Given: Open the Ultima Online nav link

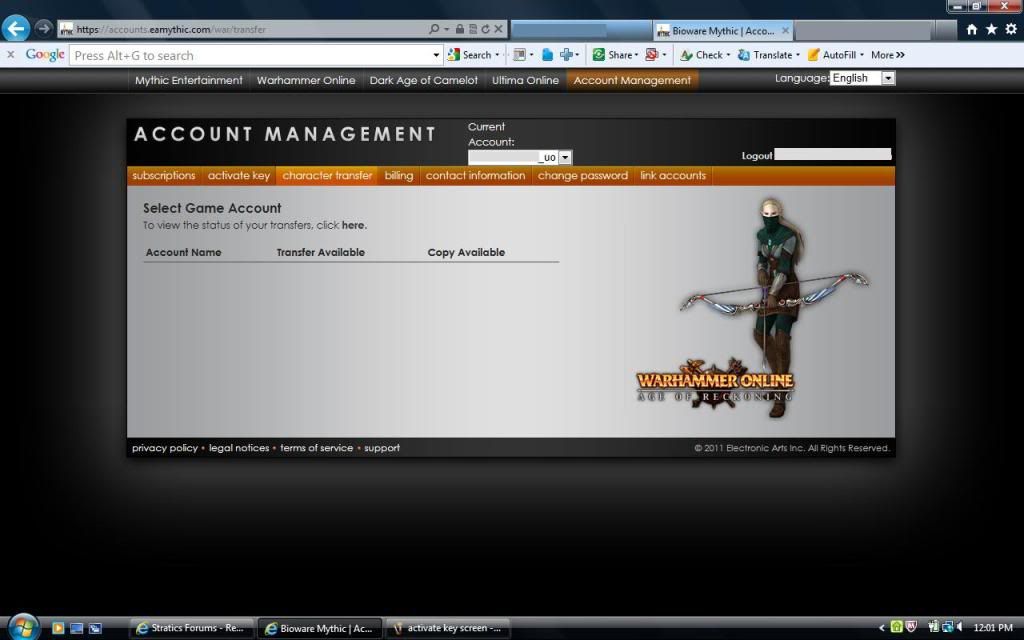Looking at the screenshot, I should (525, 80).
